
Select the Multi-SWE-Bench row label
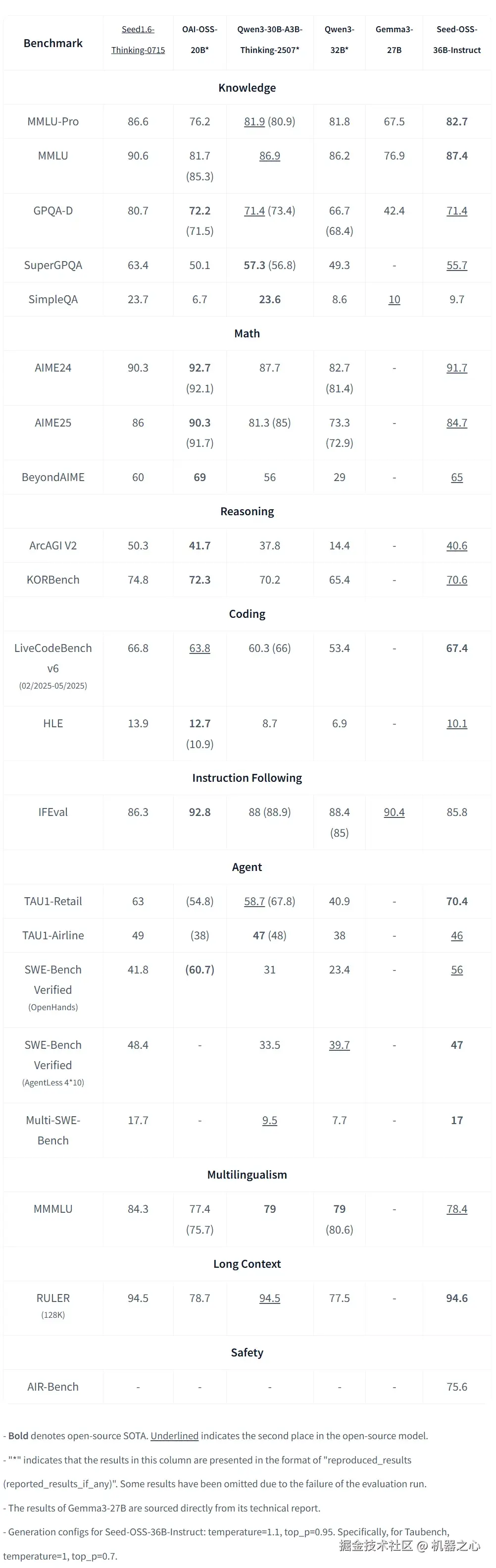point(53,1131)
